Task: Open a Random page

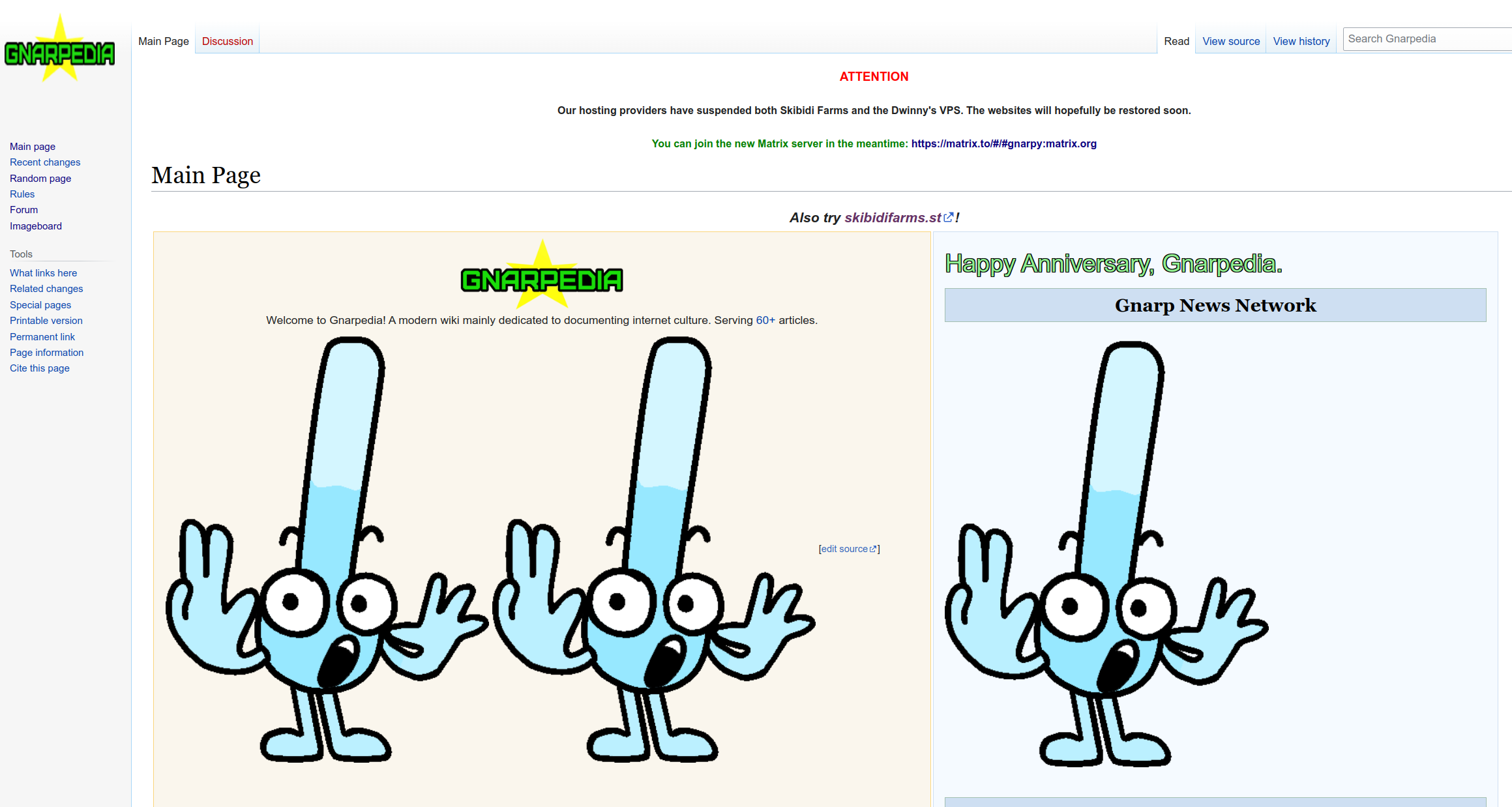Action: tap(40, 179)
